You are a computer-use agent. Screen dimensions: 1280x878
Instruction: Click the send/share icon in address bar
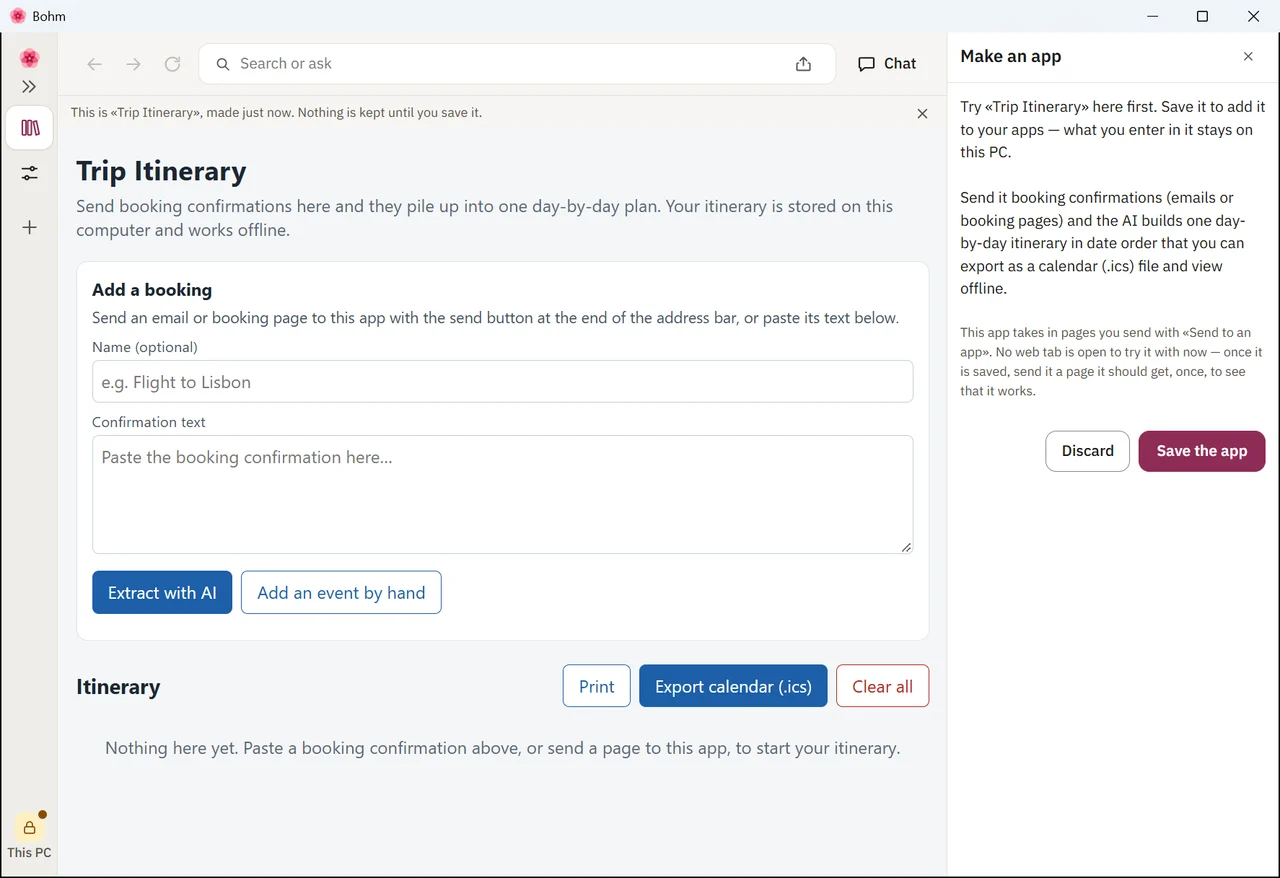coord(803,64)
